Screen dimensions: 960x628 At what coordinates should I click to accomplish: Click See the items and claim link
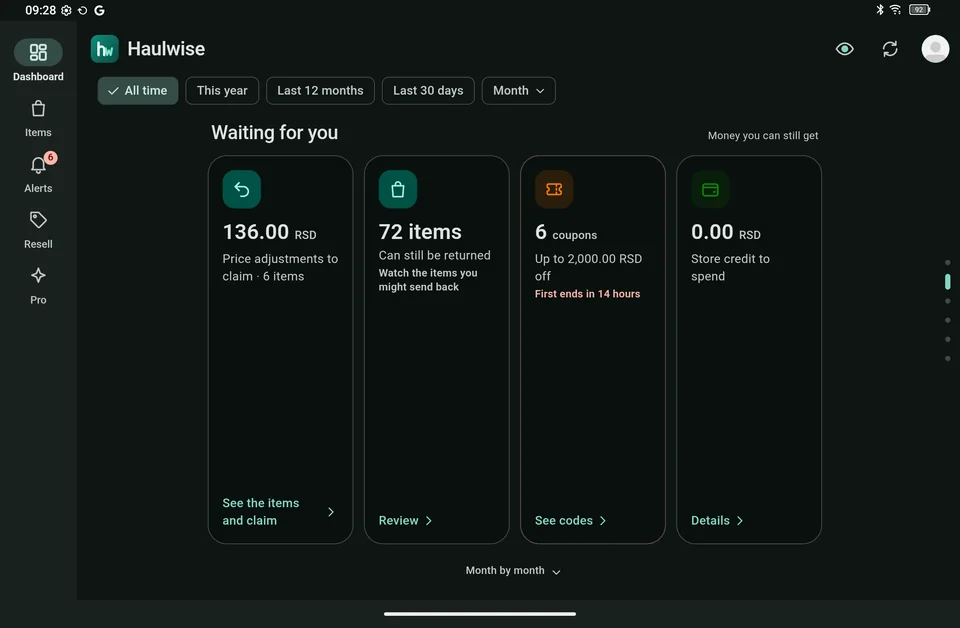click(x=278, y=512)
